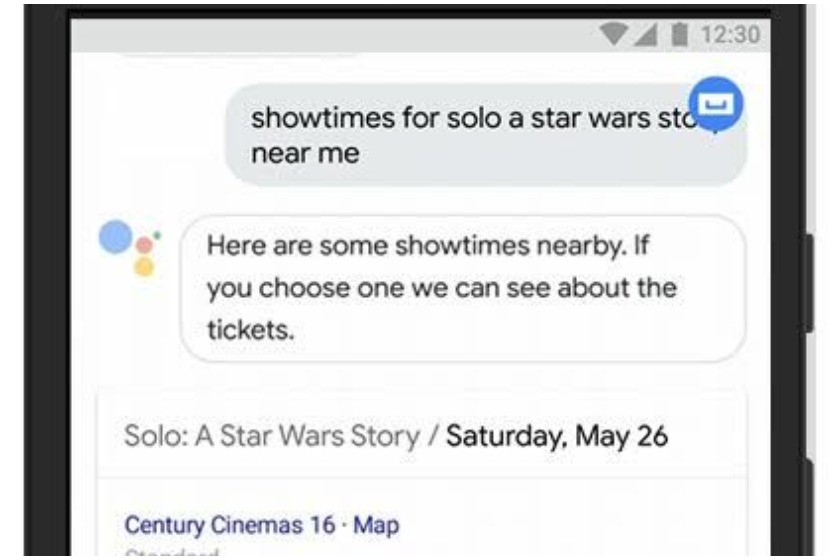Tap the cellular signal strength icon
840x560 pixels.
[647, 35]
